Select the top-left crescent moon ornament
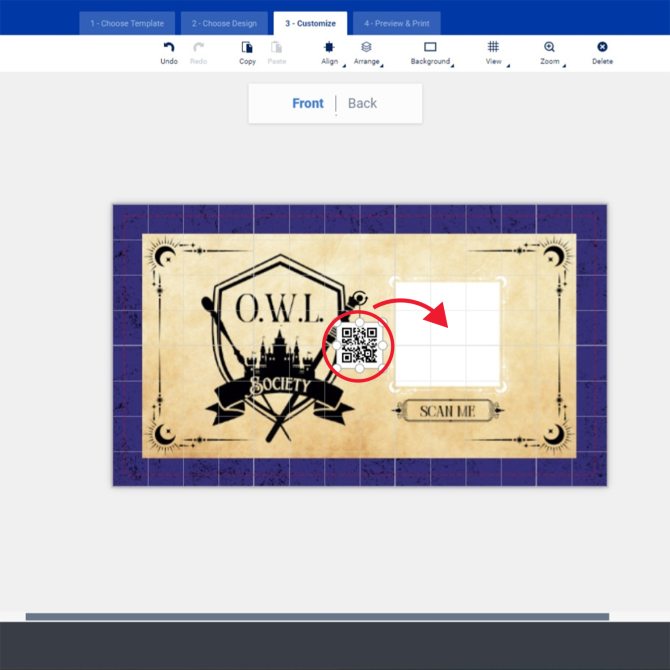The height and width of the screenshot is (670, 670). pyautogui.click(x=165, y=256)
